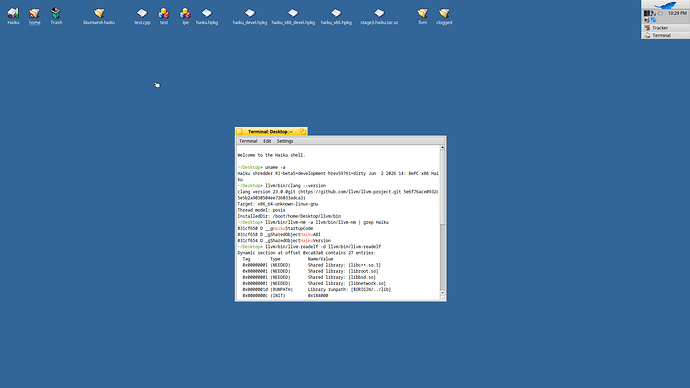This screenshot has width=690, height=388.
Task: Open the Terminal entry in Deskbar
Action: 665,35
